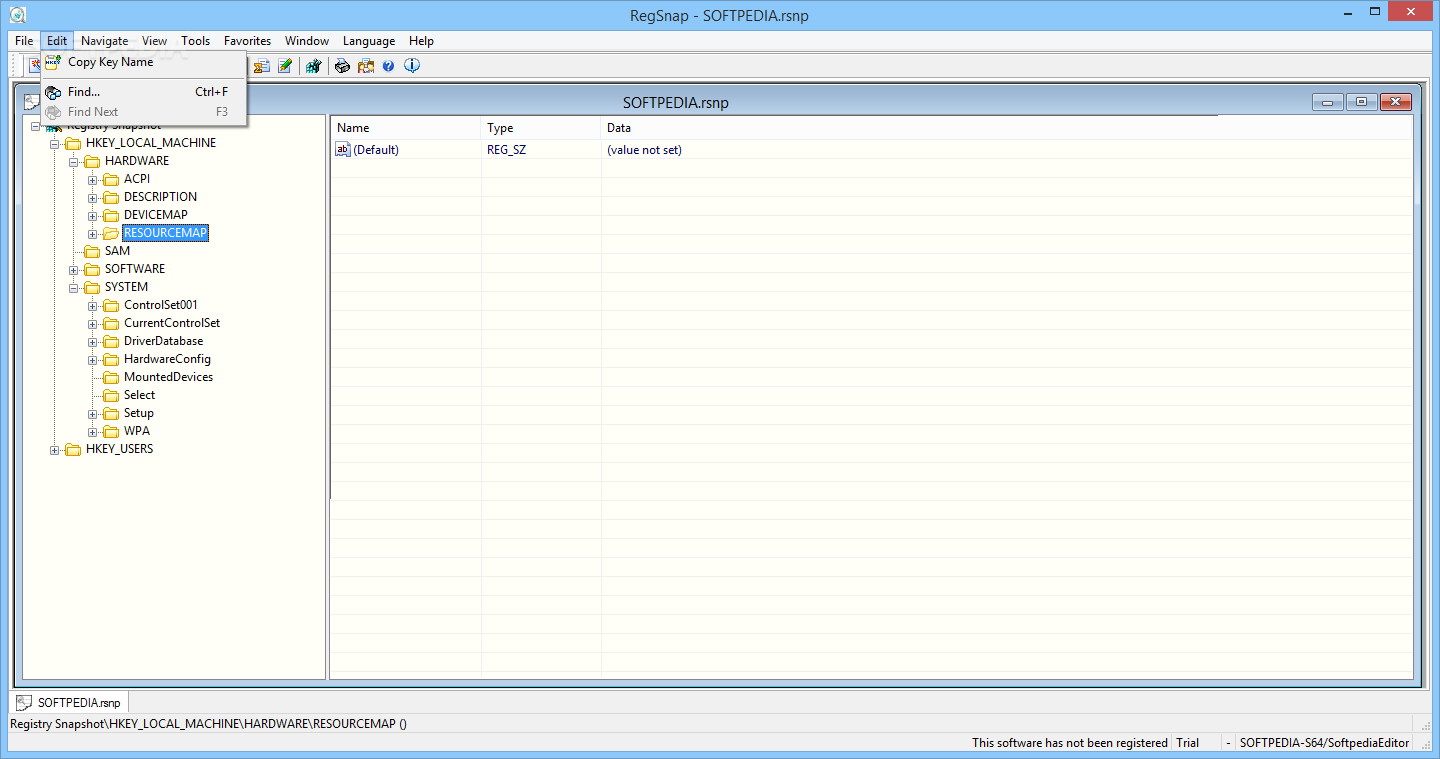The image size is (1440, 759).
Task: Expand the HardwareConfig key
Action: [93, 360]
